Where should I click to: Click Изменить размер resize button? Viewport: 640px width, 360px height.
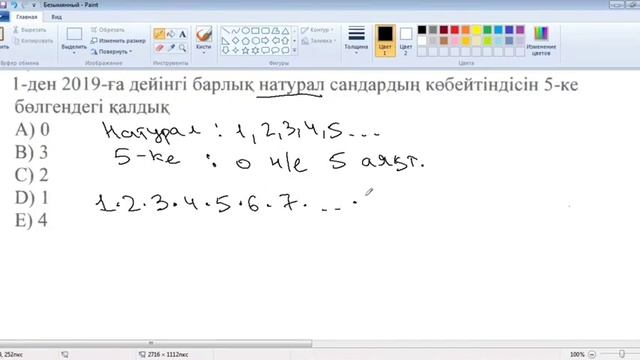(118, 41)
